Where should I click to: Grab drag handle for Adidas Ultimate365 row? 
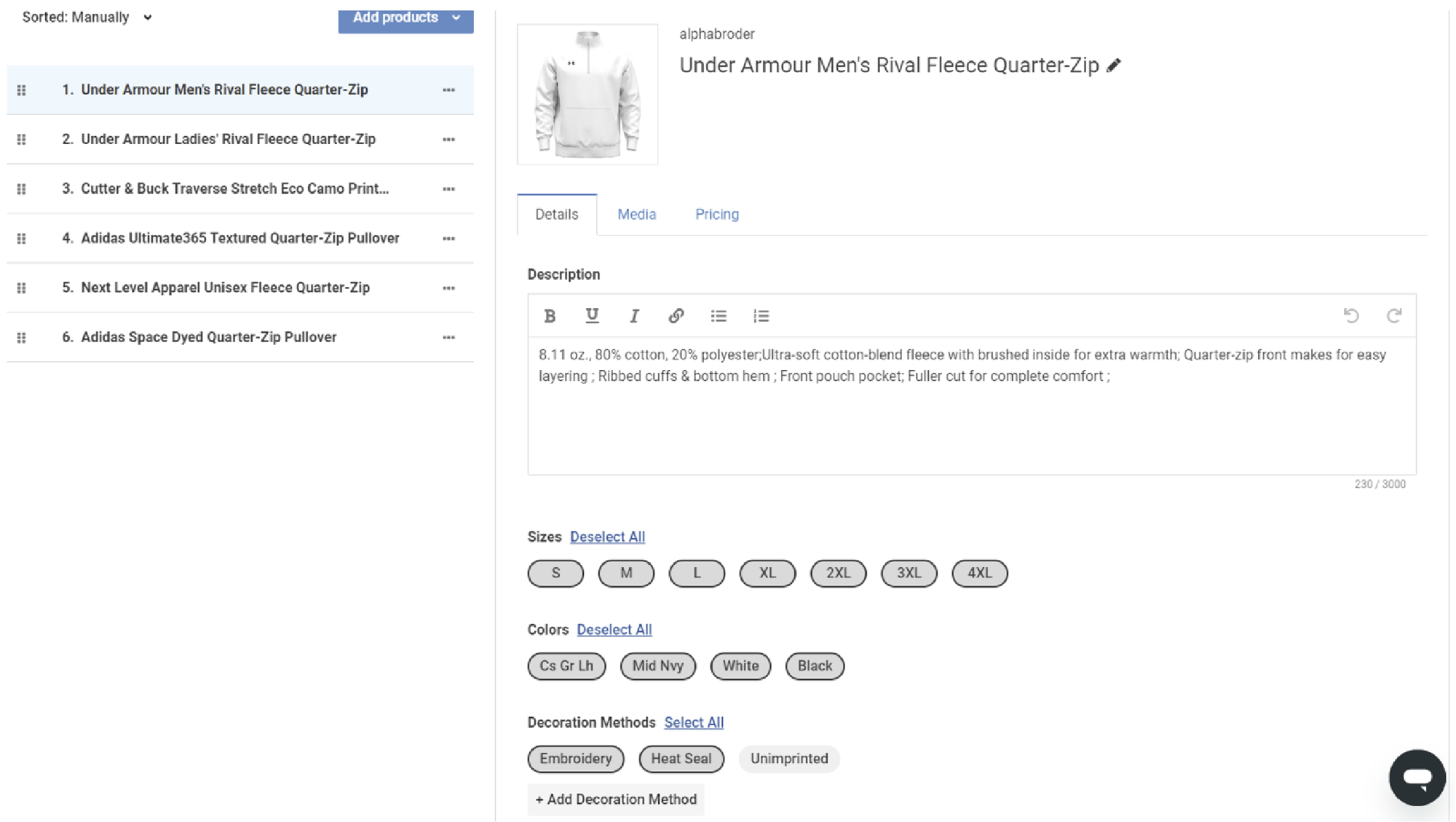pyautogui.click(x=22, y=239)
